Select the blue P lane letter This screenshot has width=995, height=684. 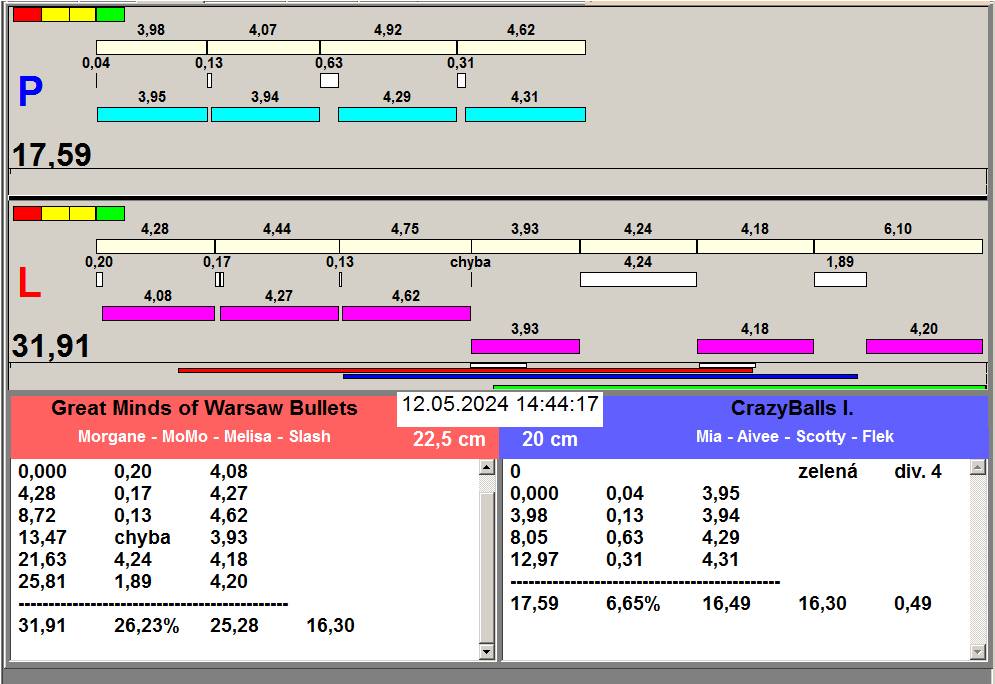tap(30, 92)
